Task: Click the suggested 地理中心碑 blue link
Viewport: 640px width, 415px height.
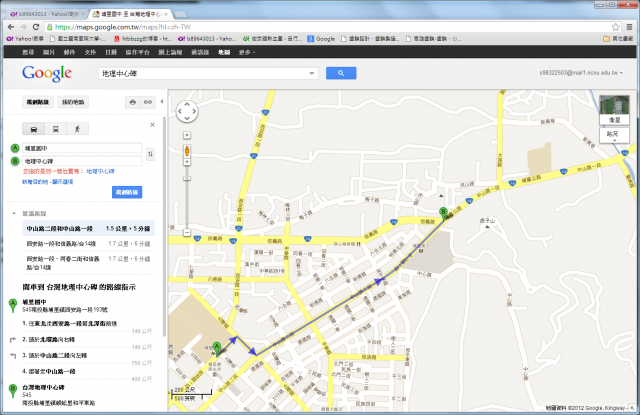Action: pos(100,171)
